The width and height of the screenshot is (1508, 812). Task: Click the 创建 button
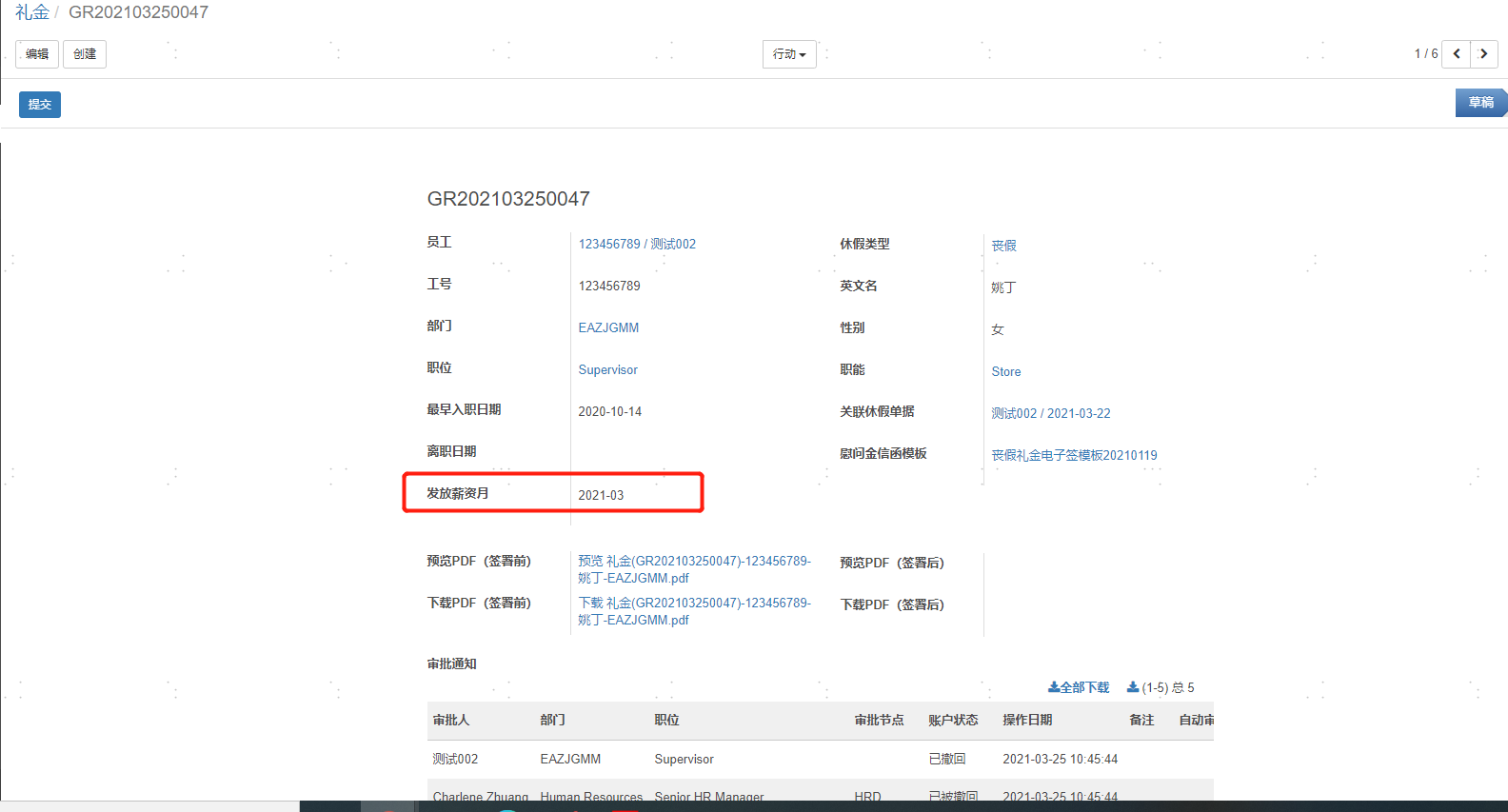tap(85, 54)
